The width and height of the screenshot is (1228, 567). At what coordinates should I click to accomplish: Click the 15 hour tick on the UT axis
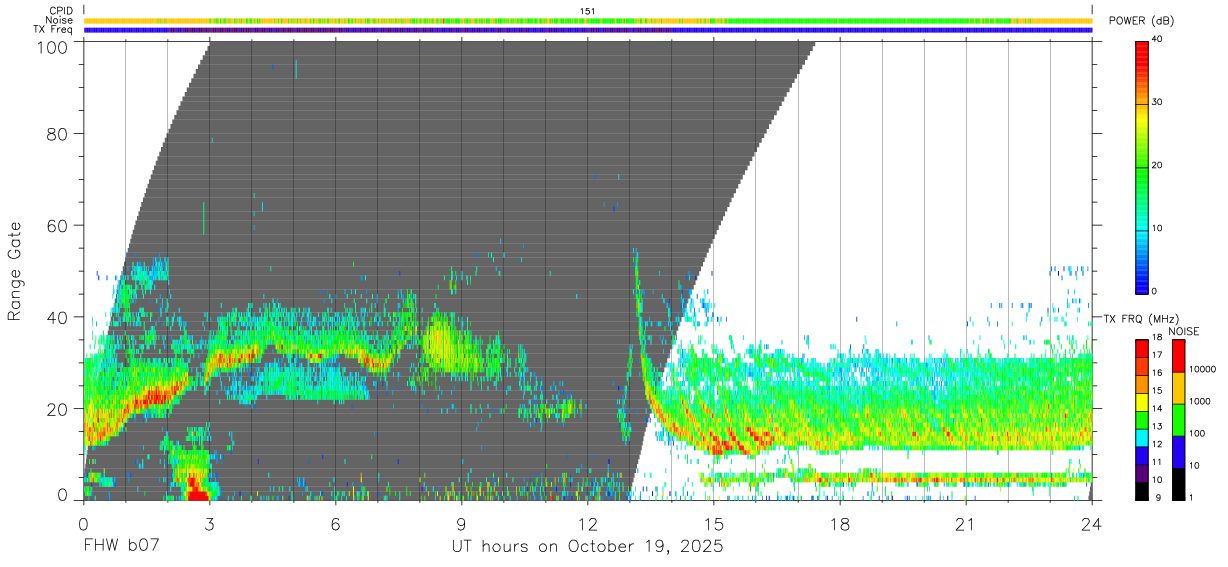pyautogui.click(x=713, y=525)
